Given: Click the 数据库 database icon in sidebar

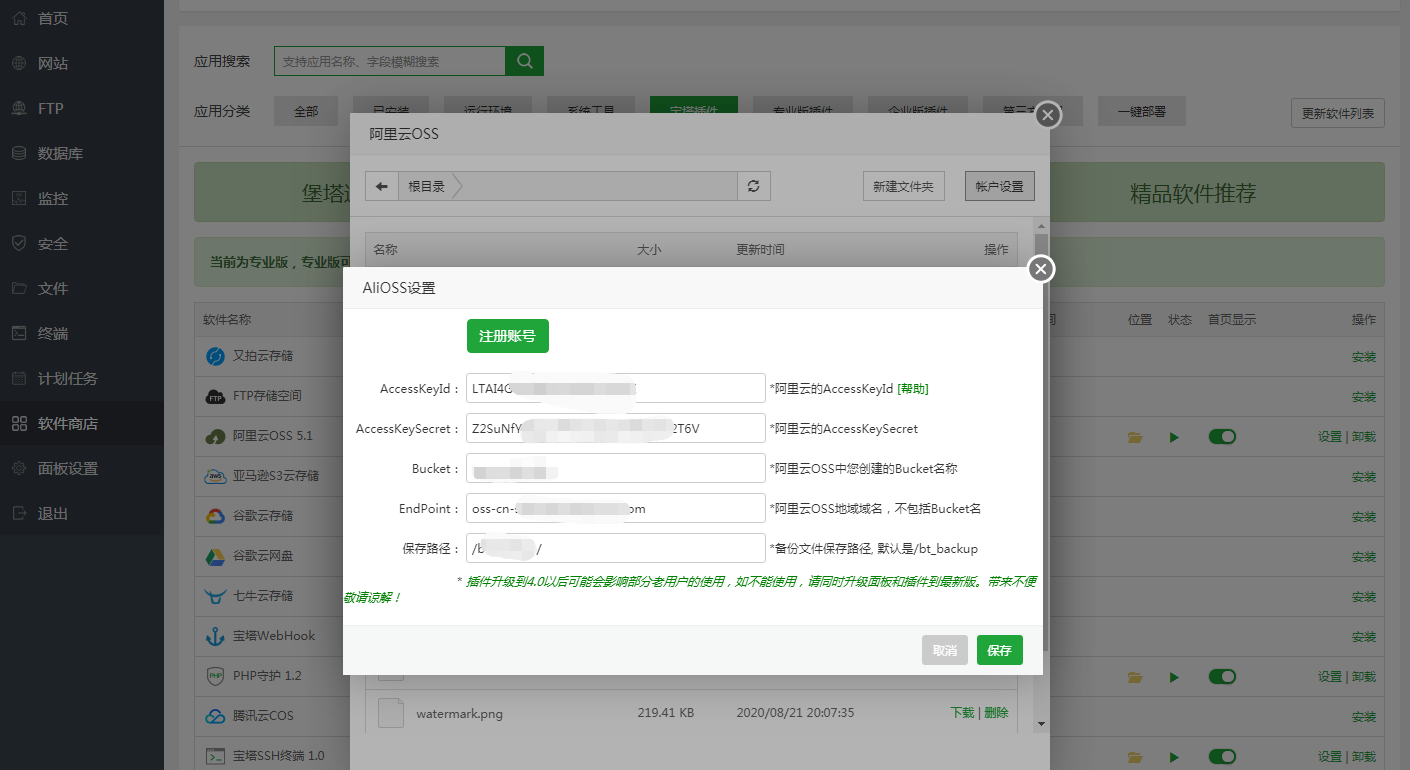Looking at the screenshot, I should (x=19, y=153).
